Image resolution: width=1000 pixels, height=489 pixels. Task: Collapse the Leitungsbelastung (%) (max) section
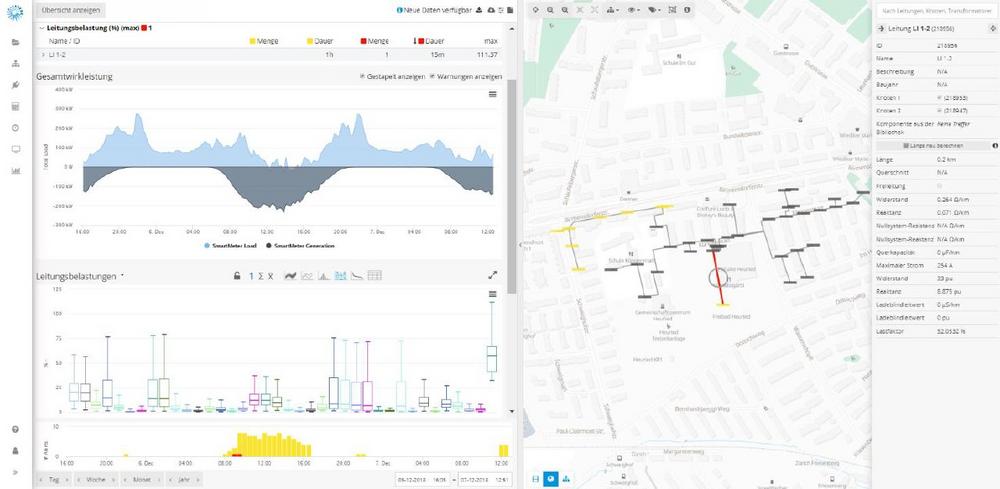41,28
